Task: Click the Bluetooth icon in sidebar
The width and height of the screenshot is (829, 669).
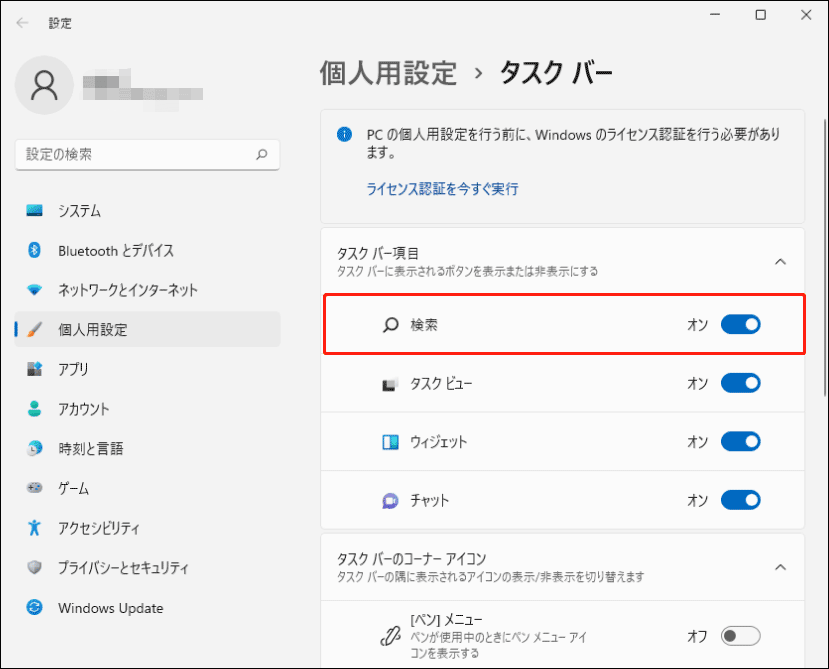Action: click(34, 250)
